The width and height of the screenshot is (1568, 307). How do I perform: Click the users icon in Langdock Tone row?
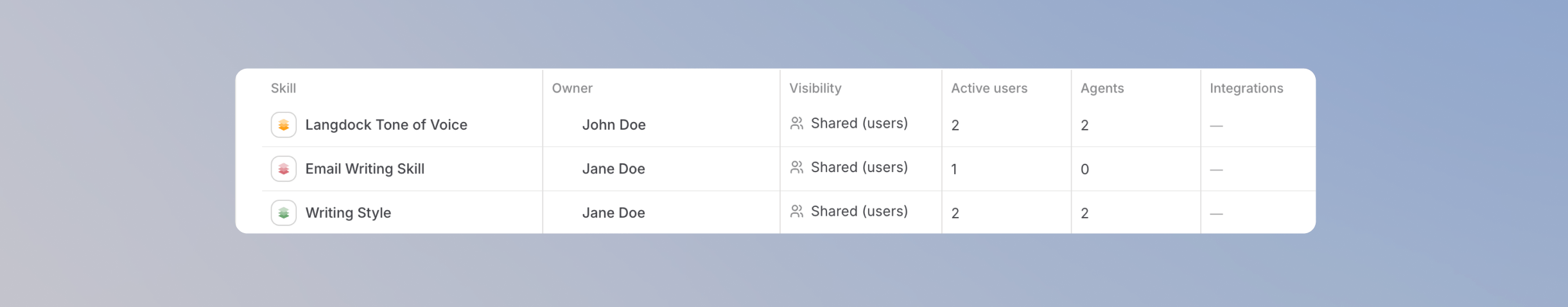coord(797,123)
